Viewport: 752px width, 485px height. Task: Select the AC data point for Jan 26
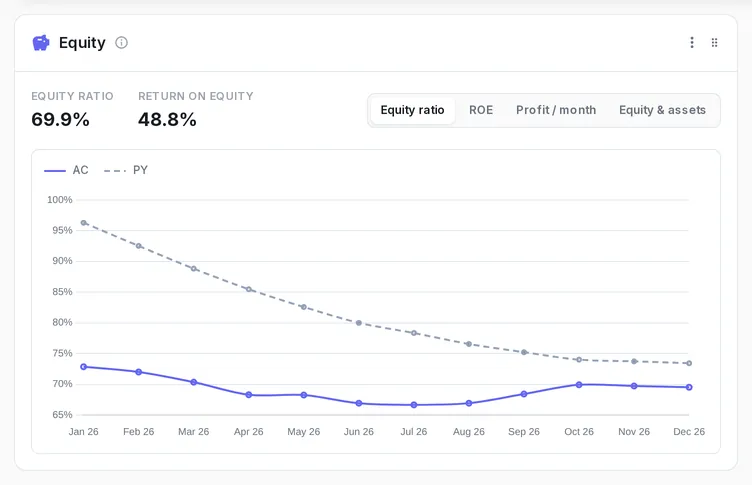coord(83,367)
